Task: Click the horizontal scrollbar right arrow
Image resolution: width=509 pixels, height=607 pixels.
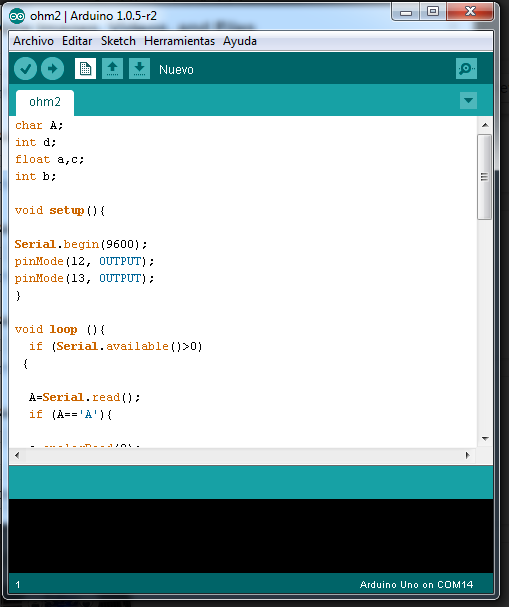Action: (x=468, y=455)
